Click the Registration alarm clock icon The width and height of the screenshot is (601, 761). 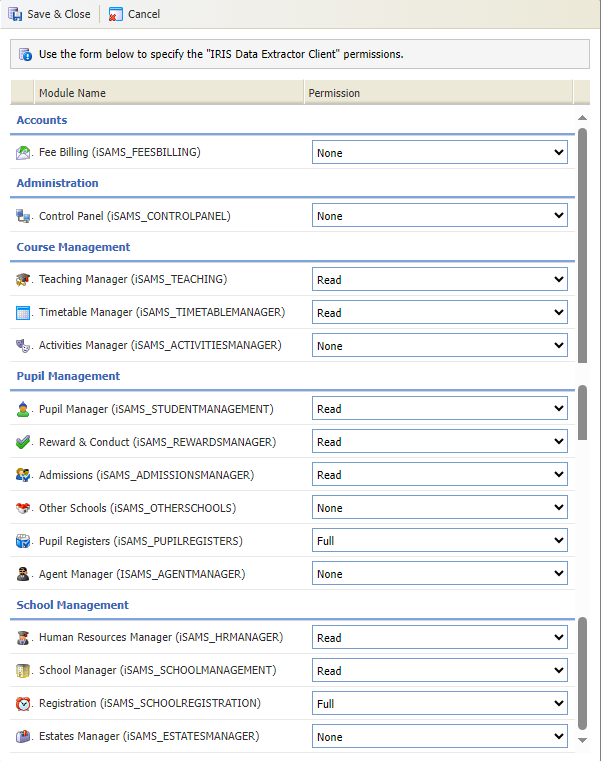(23, 703)
